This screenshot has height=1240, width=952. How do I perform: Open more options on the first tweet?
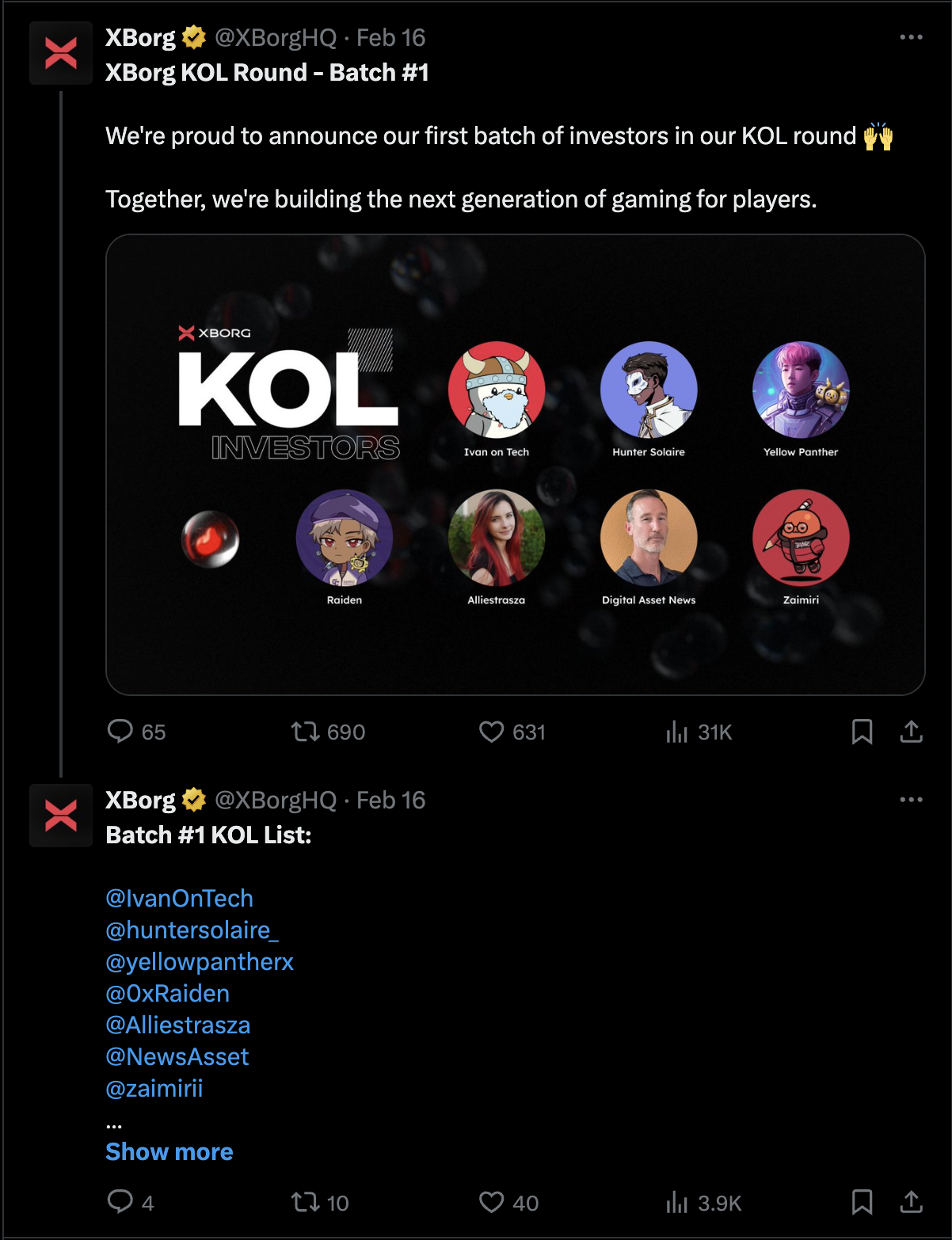click(911, 37)
